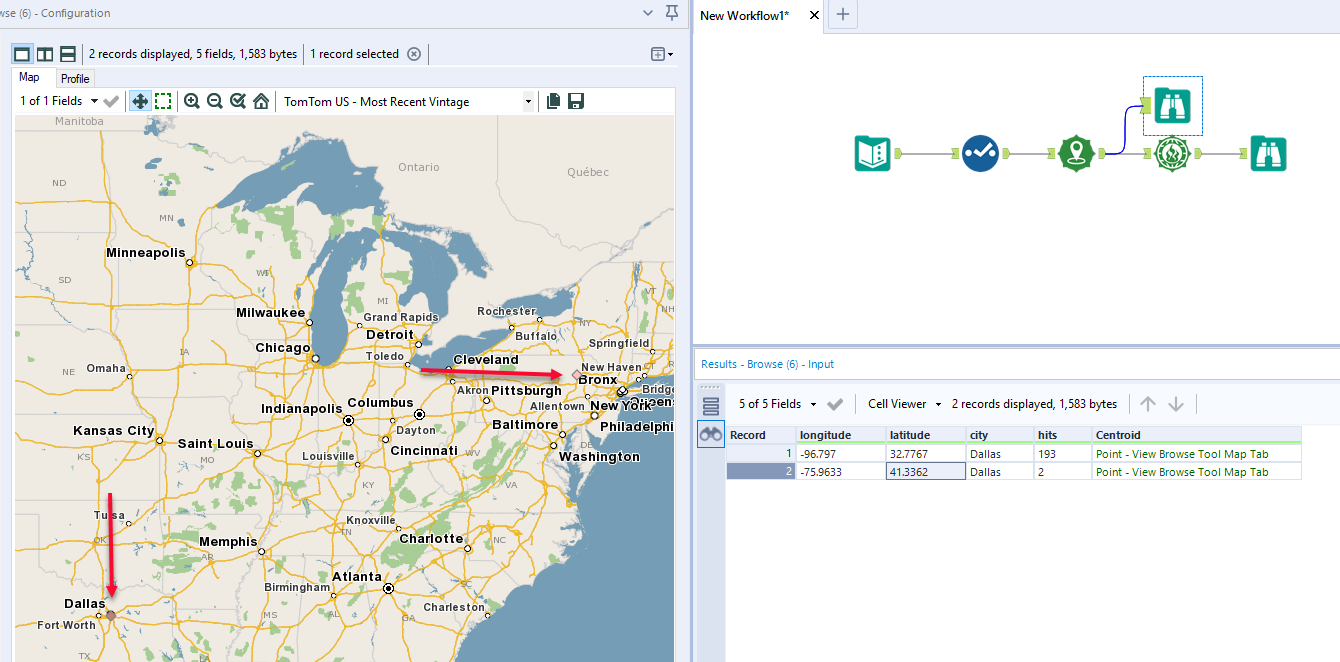
Task: Activate the zoom selection rectangle tool
Action: point(163,100)
